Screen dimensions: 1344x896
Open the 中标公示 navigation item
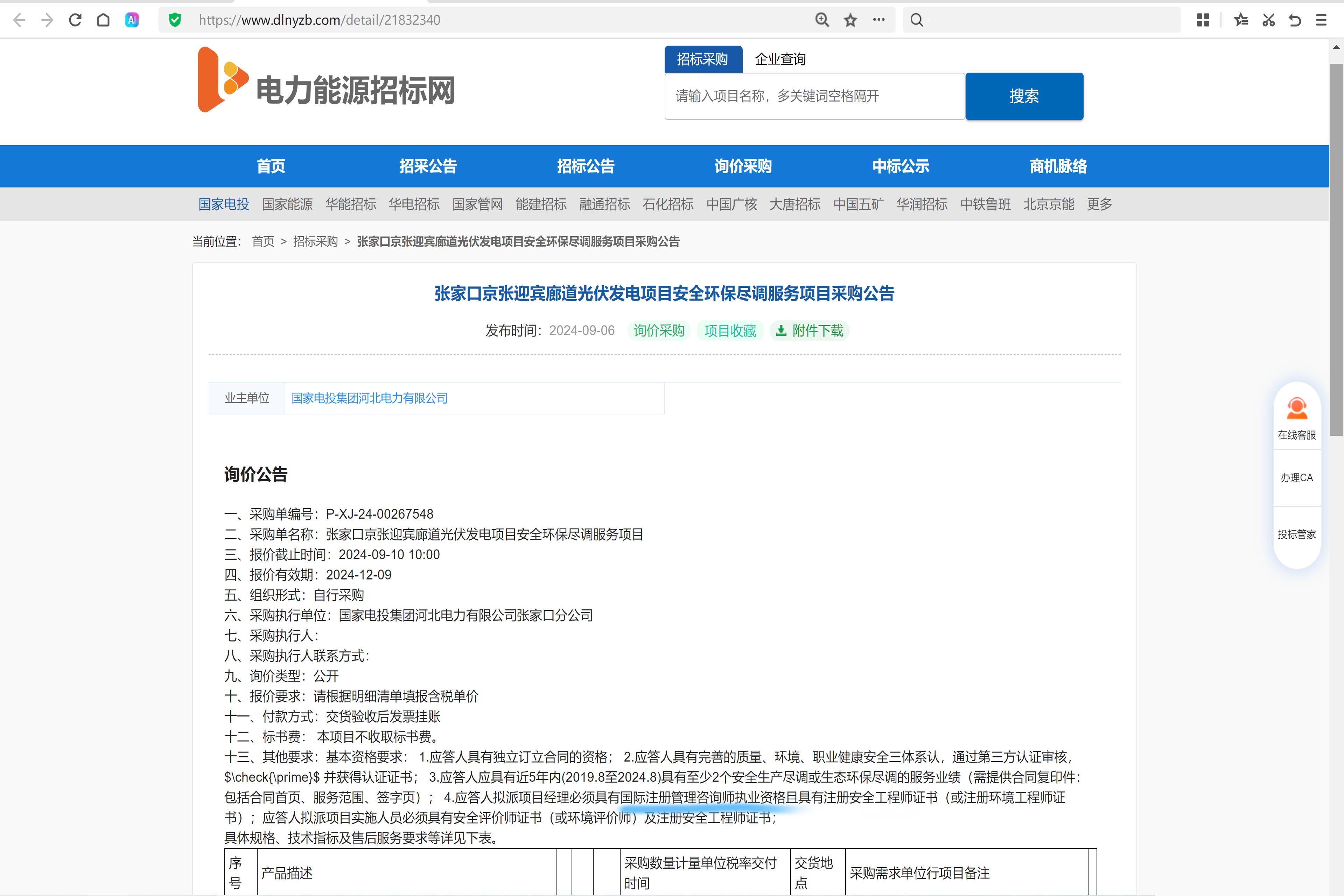tap(901, 166)
